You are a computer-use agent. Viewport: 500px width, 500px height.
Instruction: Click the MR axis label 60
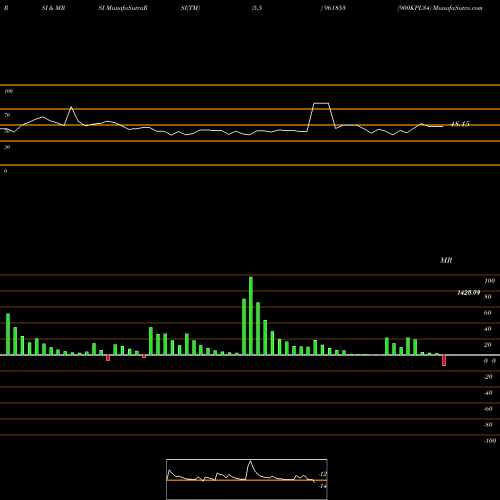tap(488, 313)
